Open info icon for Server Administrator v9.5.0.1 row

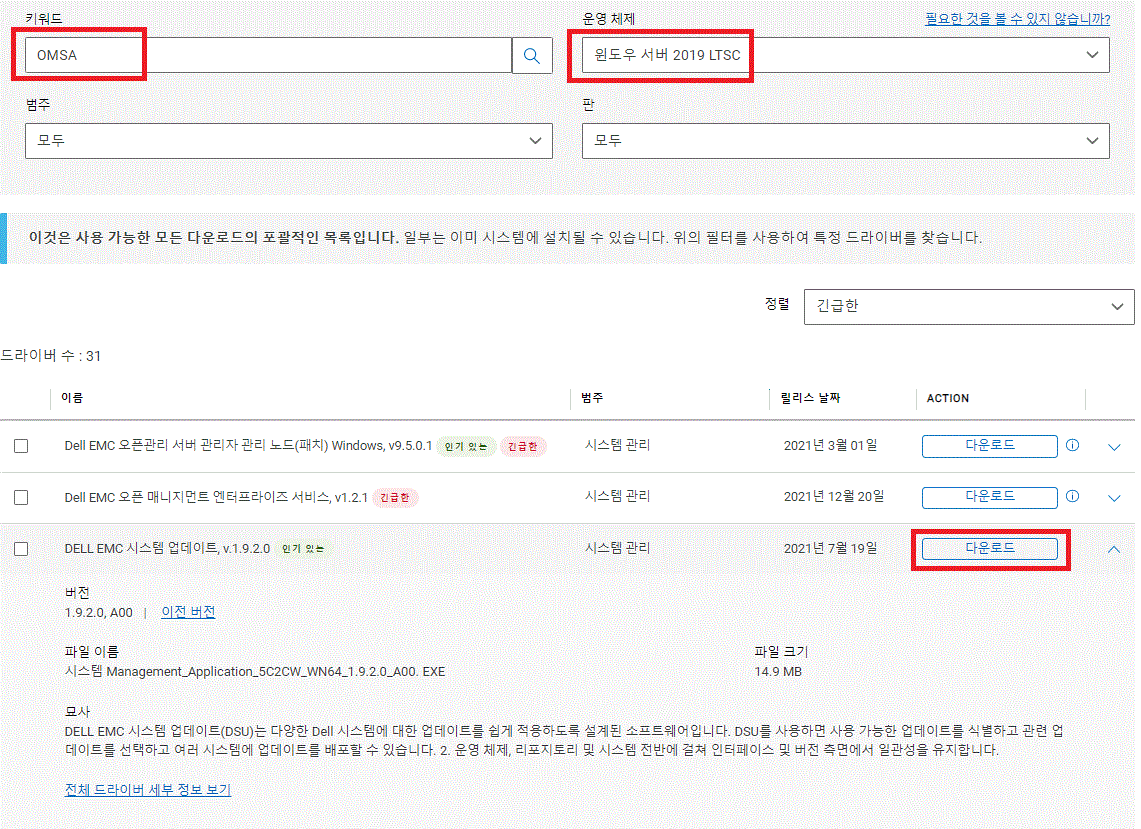[x=1073, y=445]
